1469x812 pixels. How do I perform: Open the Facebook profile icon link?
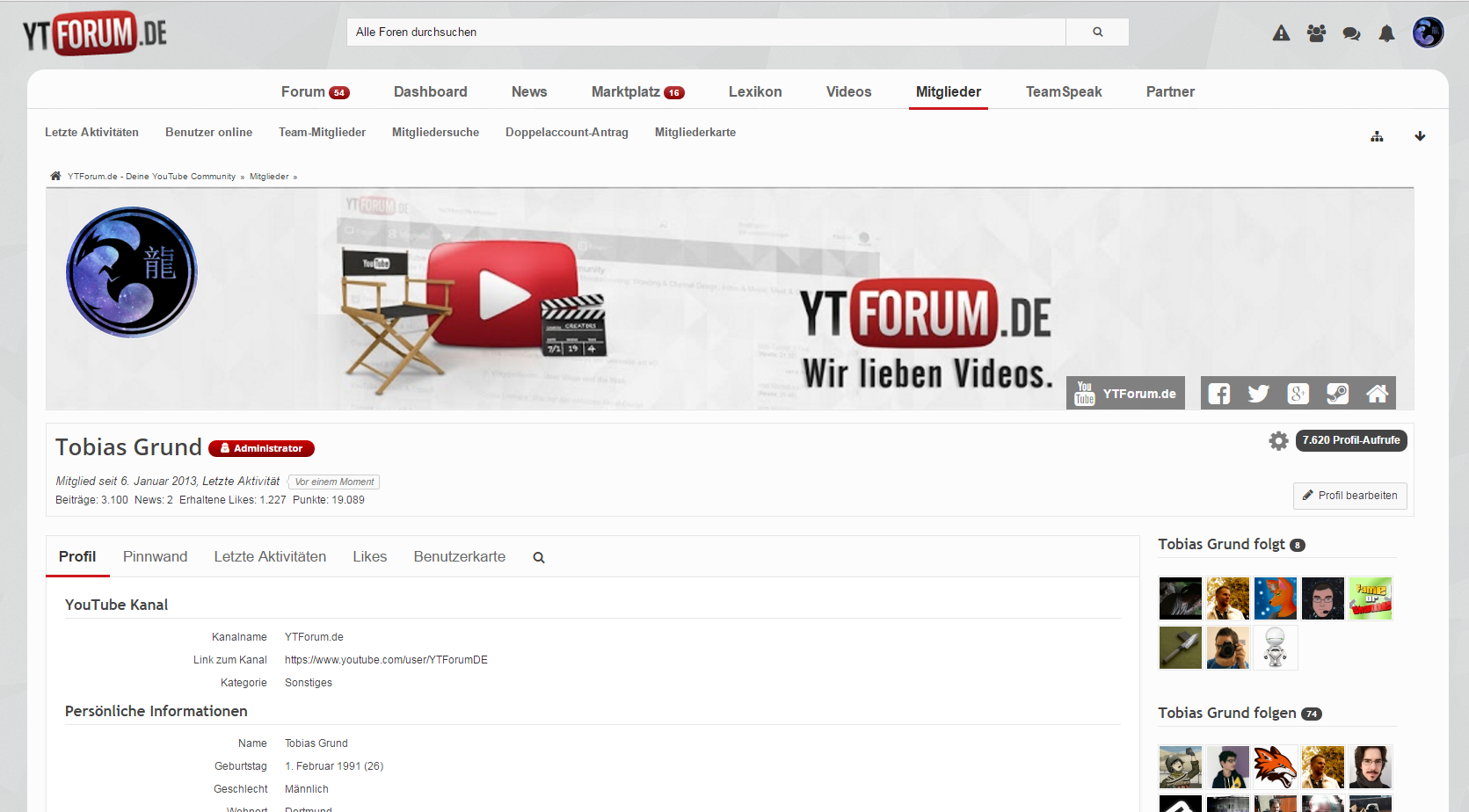click(1218, 394)
